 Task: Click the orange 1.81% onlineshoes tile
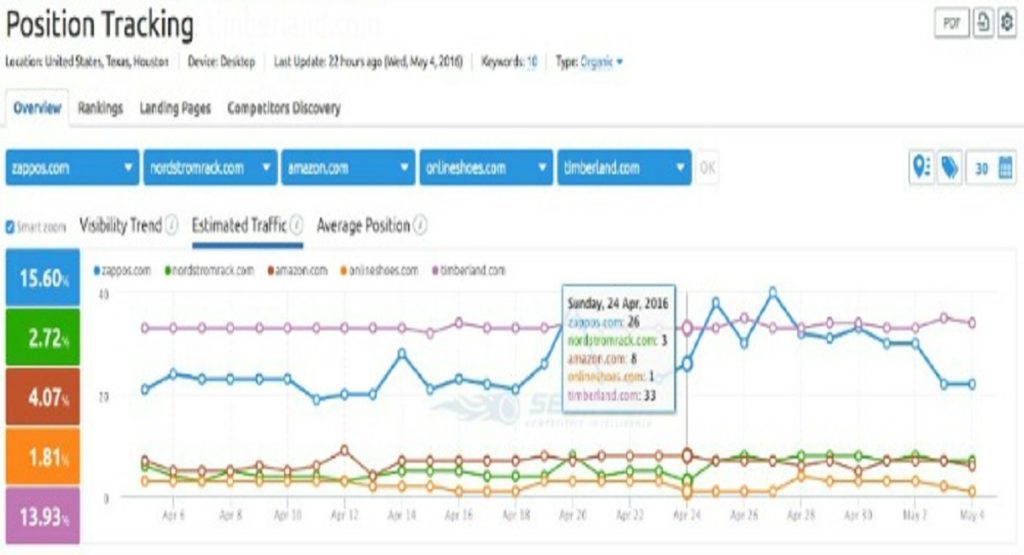[43, 456]
